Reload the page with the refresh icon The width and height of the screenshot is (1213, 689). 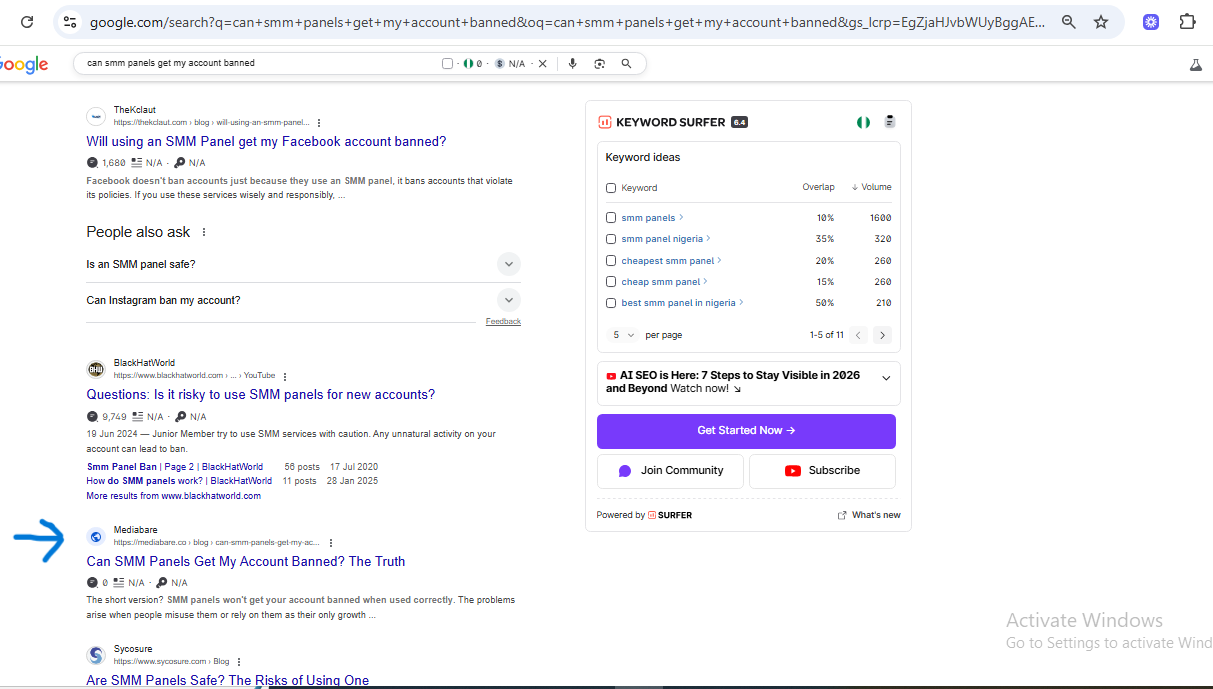pyautogui.click(x=27, y=22)
